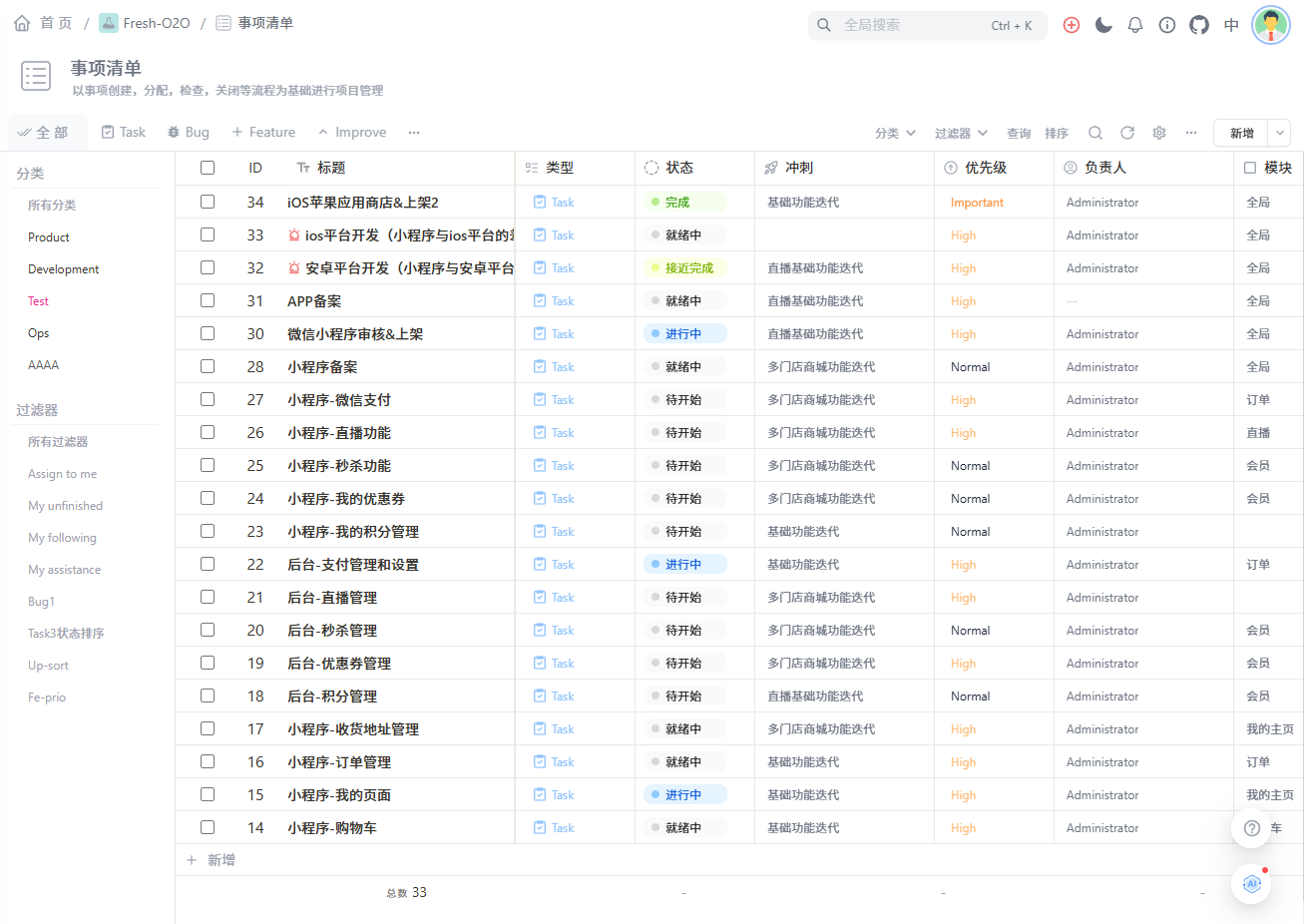
Task: Open the AI assistant floating icon
Action: click(x=1252, y=883)
